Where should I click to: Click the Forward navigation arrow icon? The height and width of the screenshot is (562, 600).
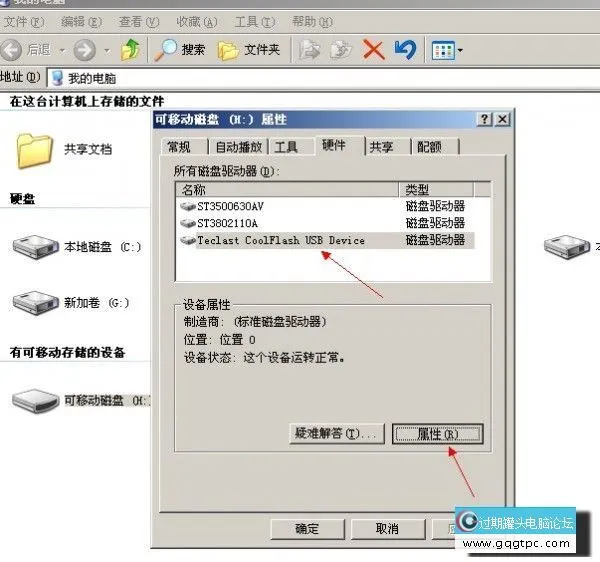(85, 50)
